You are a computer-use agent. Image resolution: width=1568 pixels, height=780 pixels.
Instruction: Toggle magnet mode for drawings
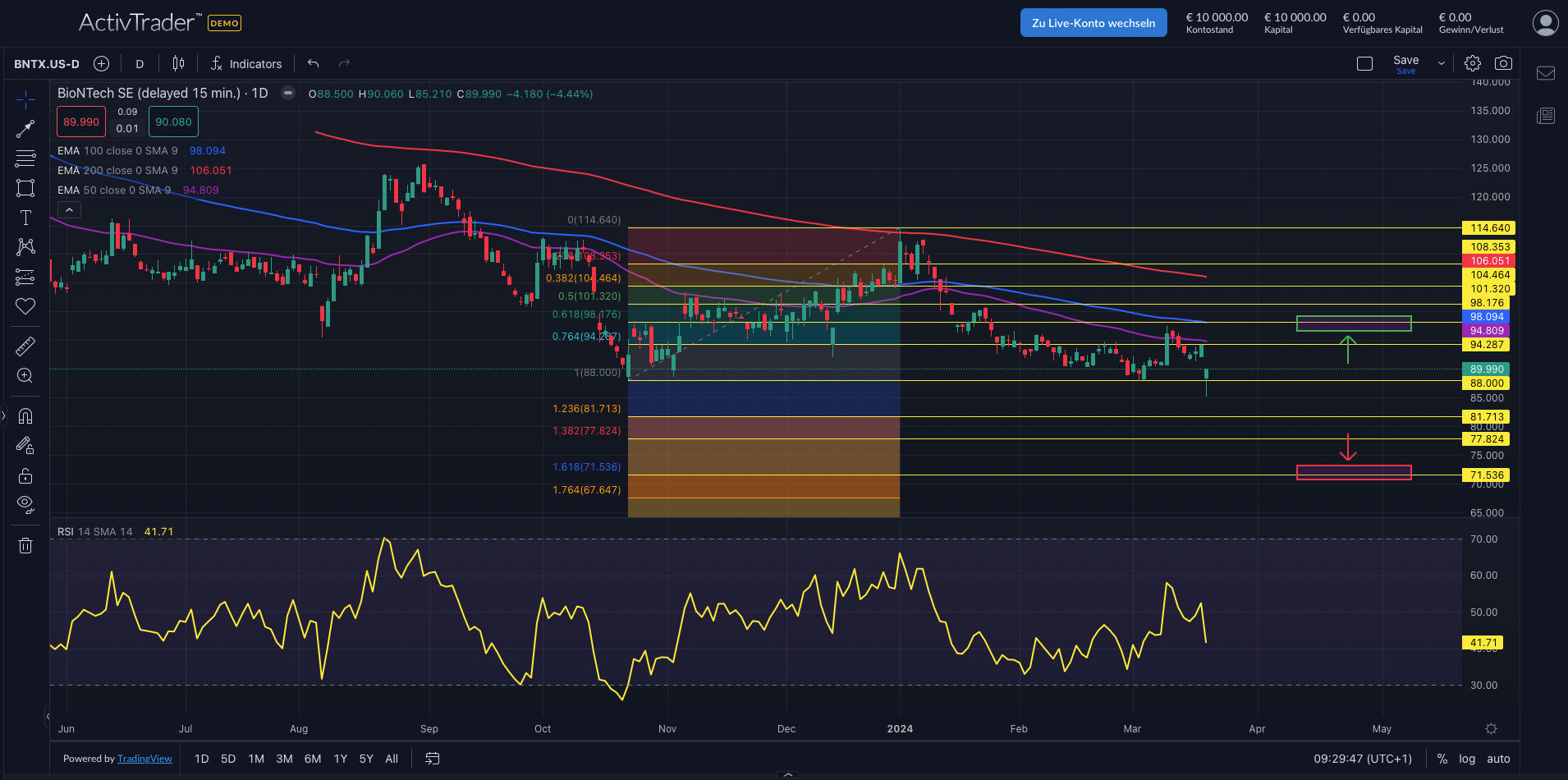coord(25,415)
